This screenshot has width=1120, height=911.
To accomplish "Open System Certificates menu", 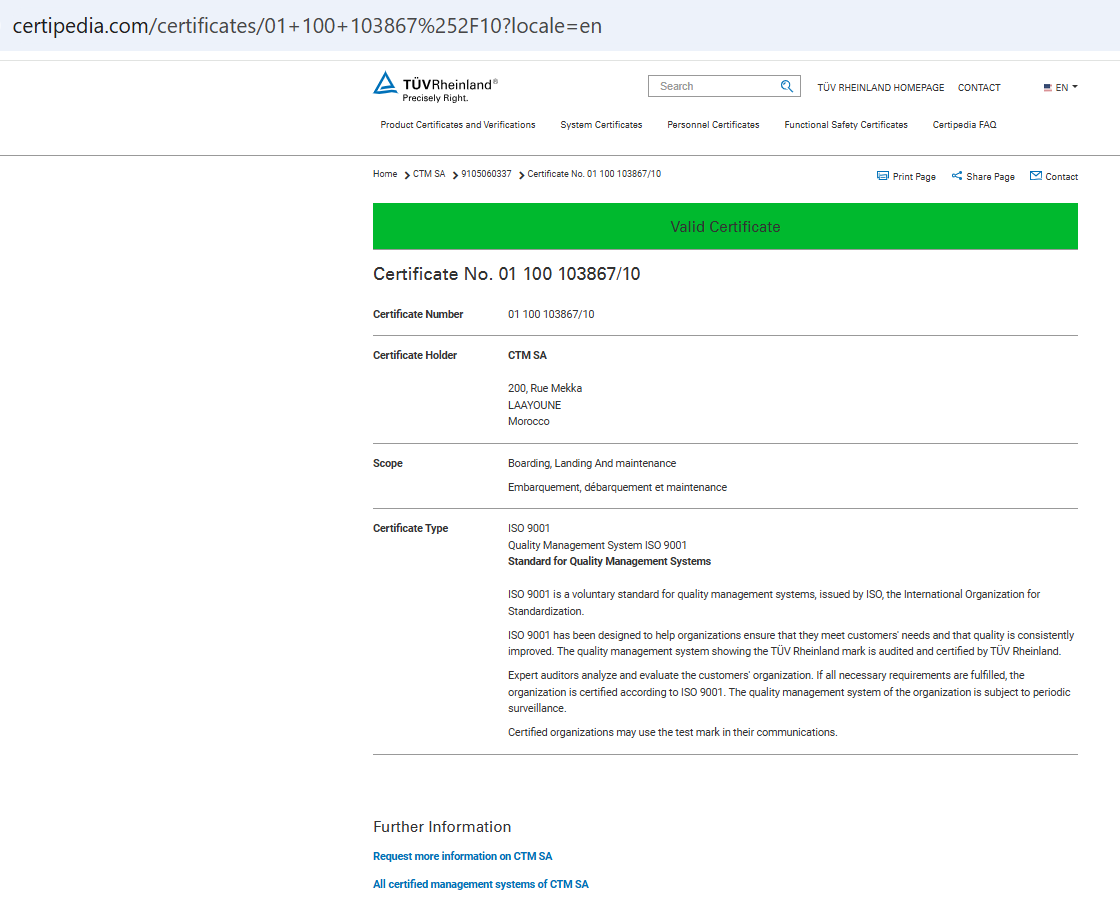I will click(601, 124).
